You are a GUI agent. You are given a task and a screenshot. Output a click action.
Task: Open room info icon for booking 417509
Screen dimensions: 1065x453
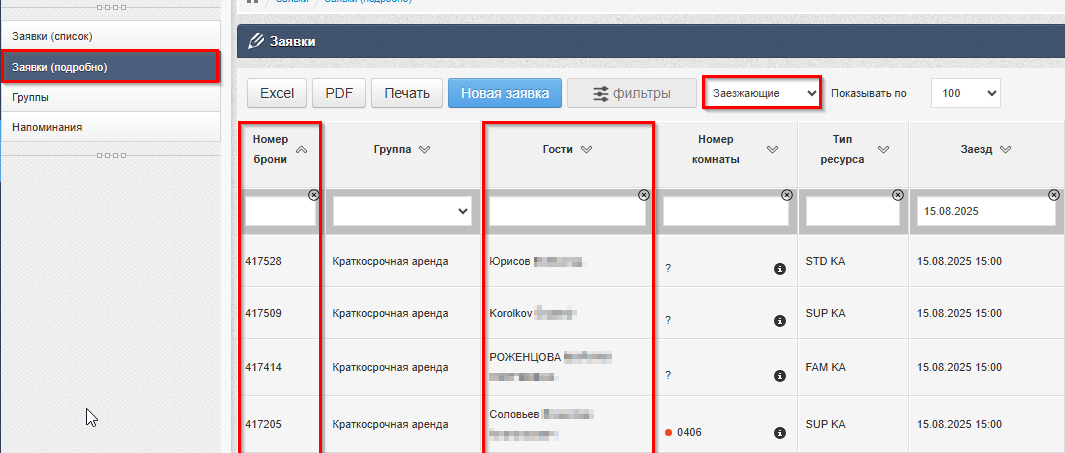point(780,321)
